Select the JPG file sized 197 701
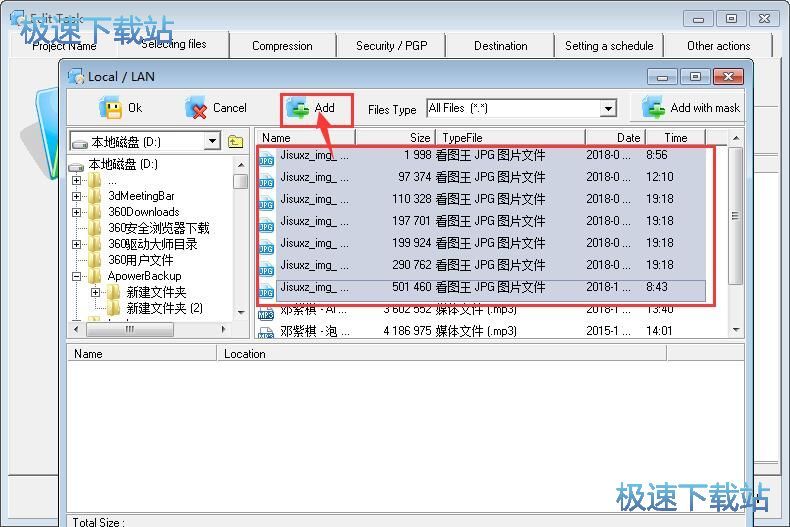 482,221
